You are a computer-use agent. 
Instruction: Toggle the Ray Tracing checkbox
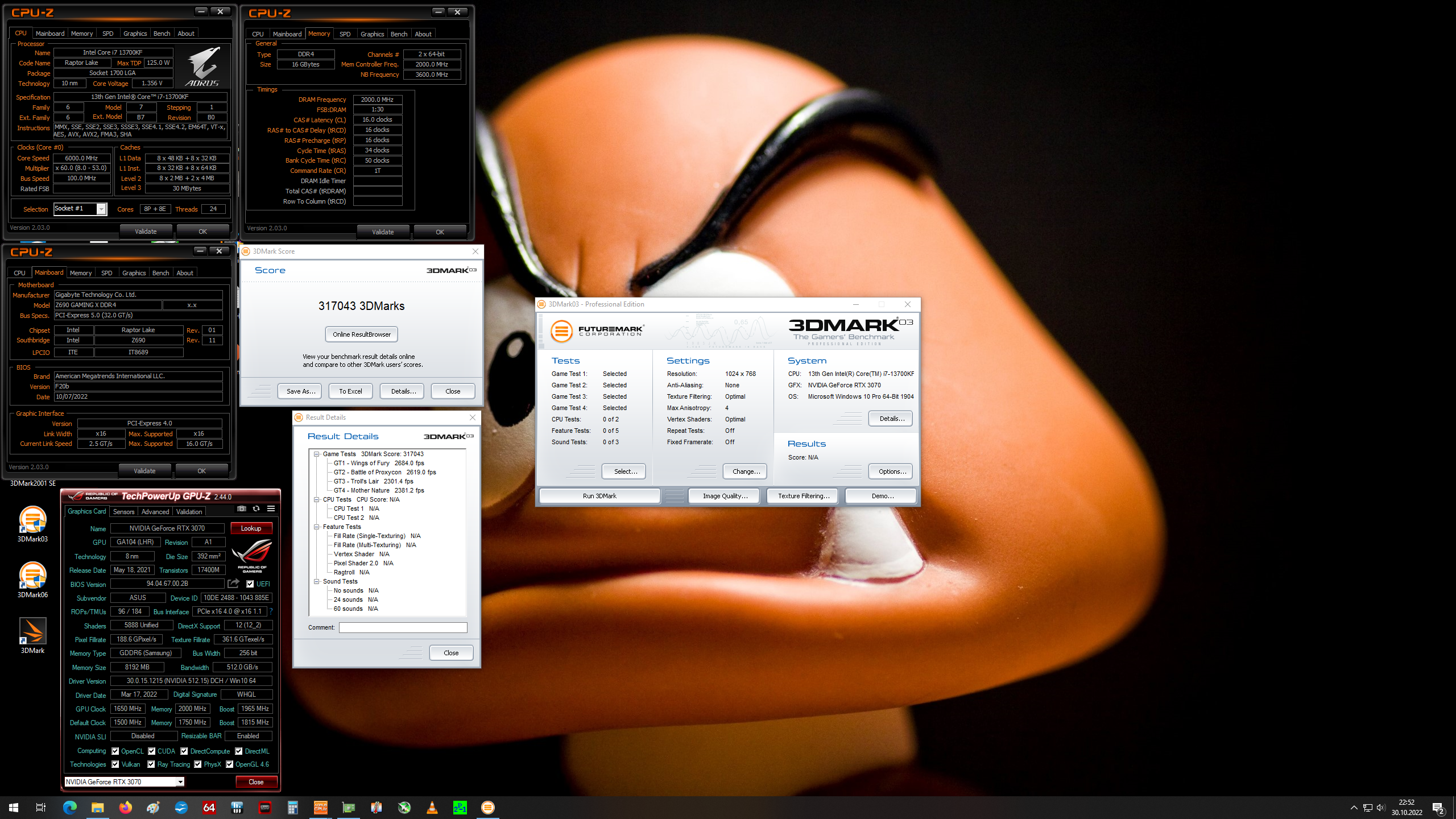pyautogui.click(x=151, y=764)
